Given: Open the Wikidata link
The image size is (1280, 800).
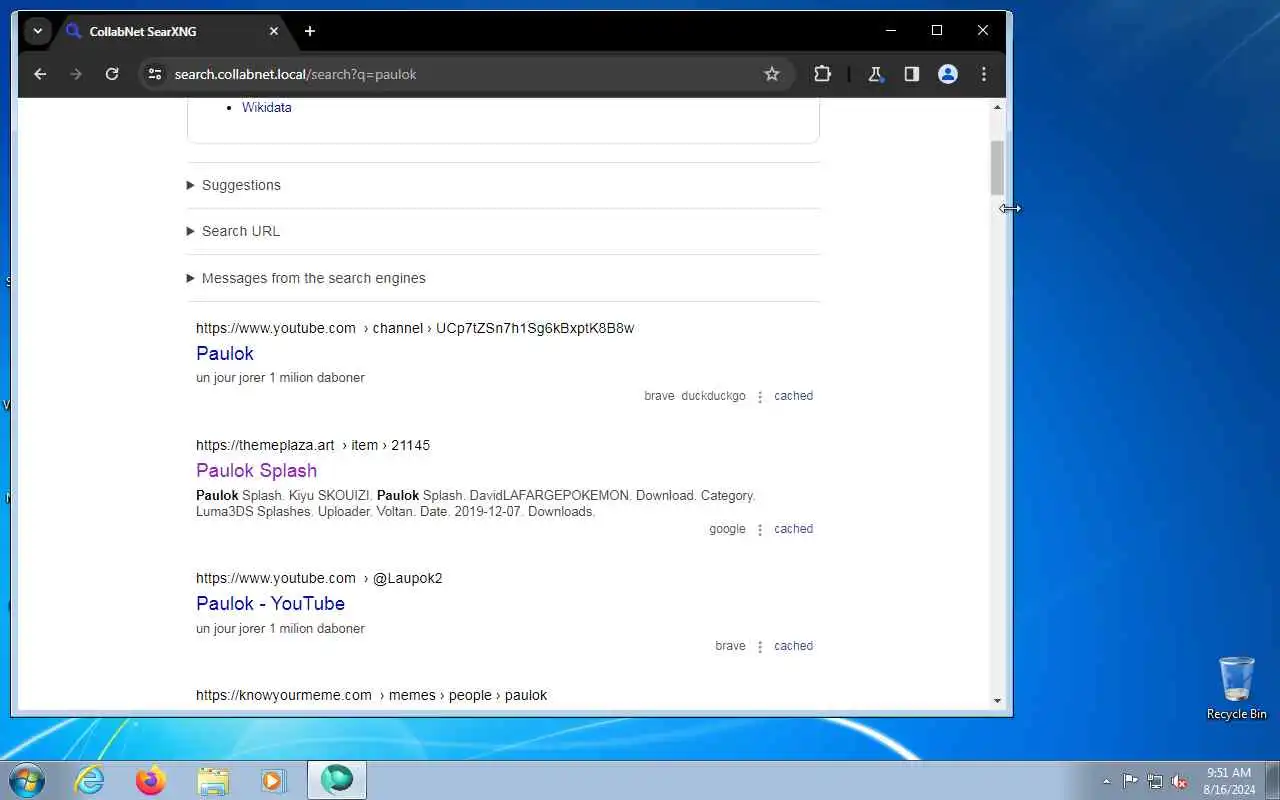Looking at the screenshot, I should (x=267, y=108).
